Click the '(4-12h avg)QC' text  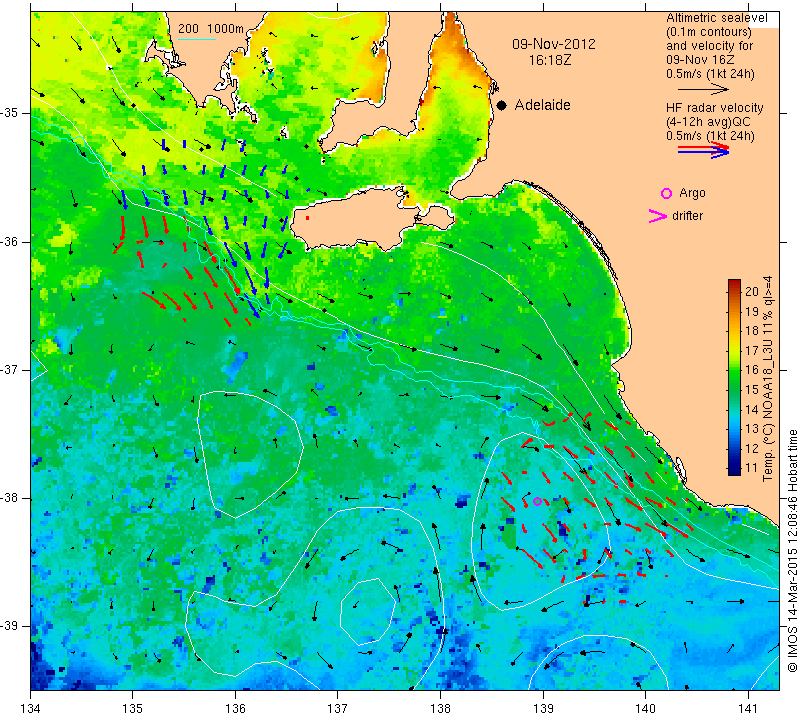(x=705, y=122)
